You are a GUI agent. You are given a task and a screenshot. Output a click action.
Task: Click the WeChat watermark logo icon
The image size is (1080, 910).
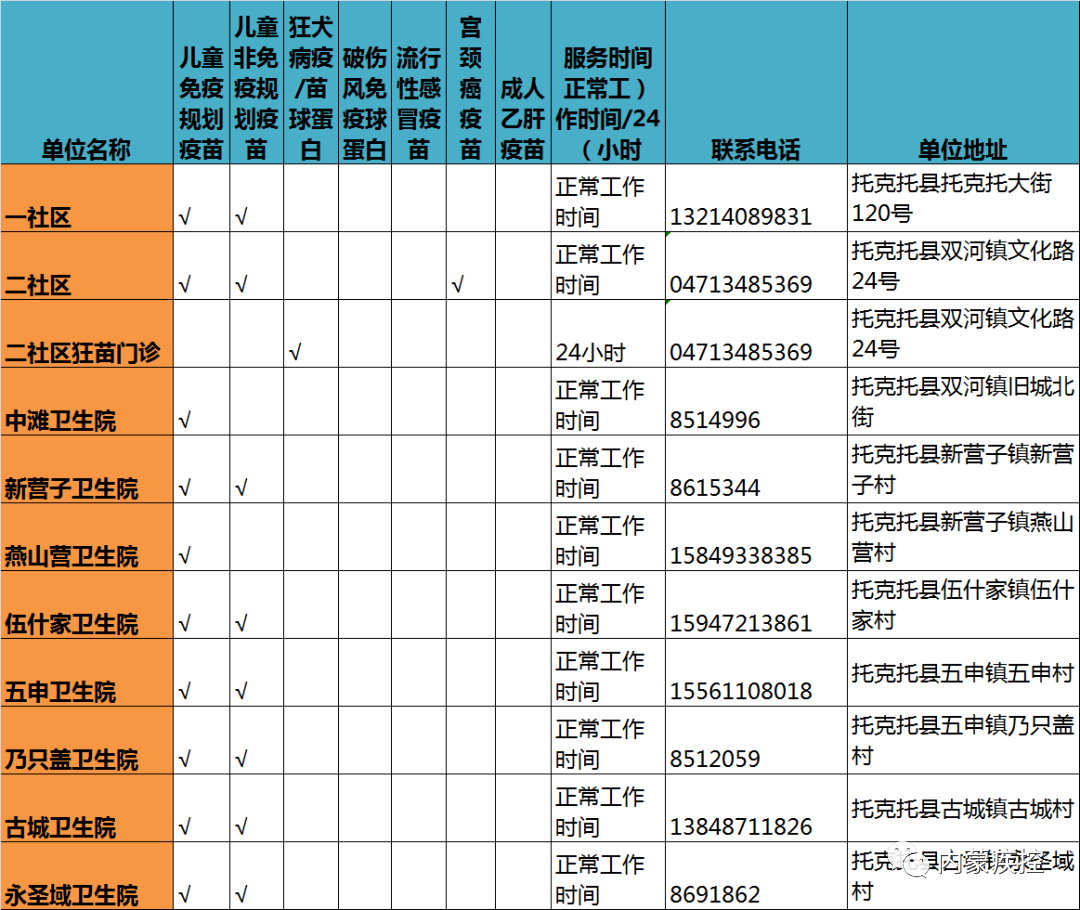pos(917,863)
